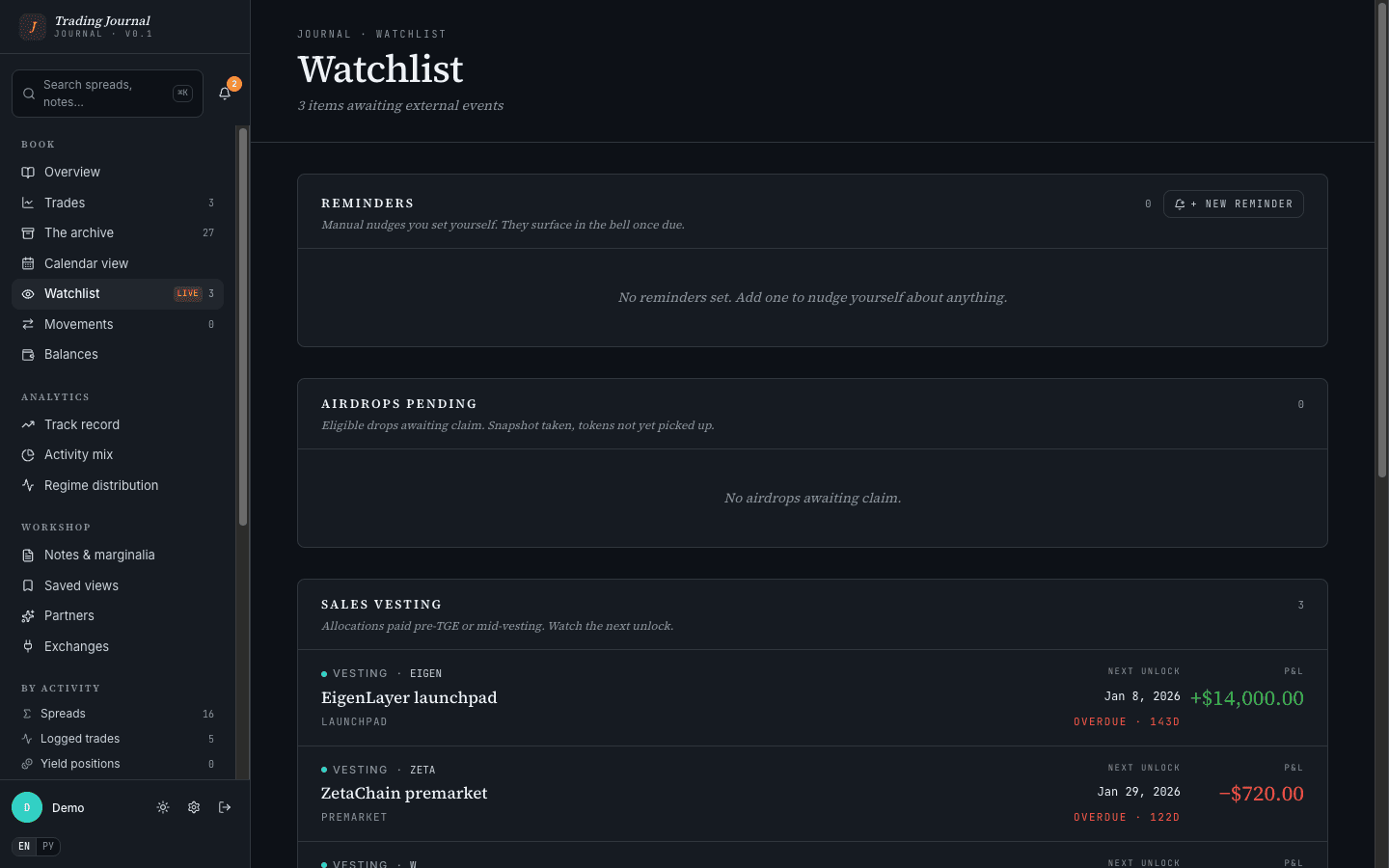
Task: Open Notes & marginalia
Action: click(118, 556)
